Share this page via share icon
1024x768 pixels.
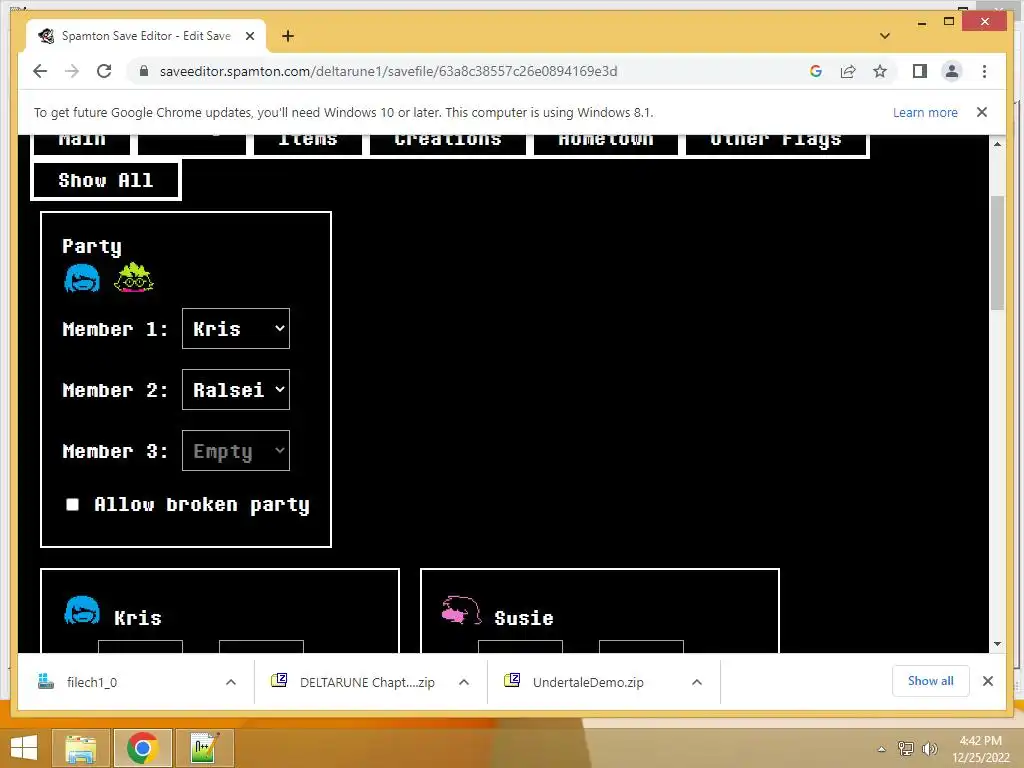point(848,71)
